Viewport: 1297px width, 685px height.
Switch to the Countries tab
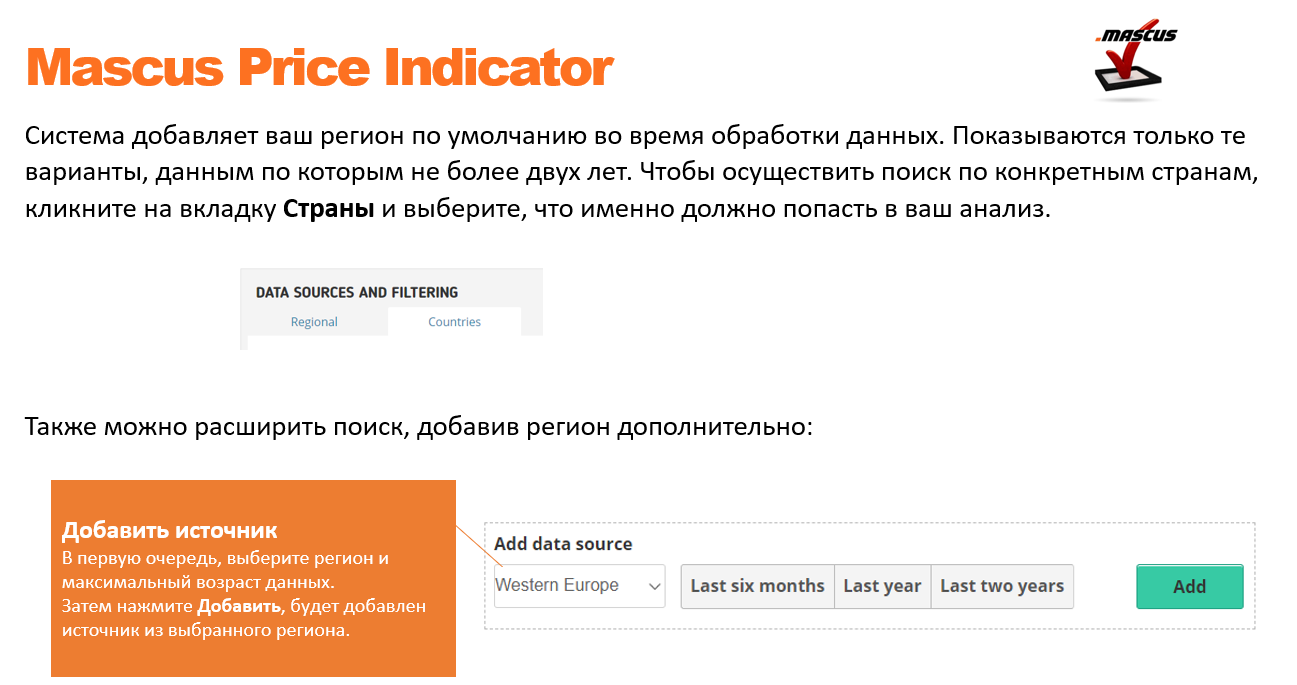click(454, 322)
